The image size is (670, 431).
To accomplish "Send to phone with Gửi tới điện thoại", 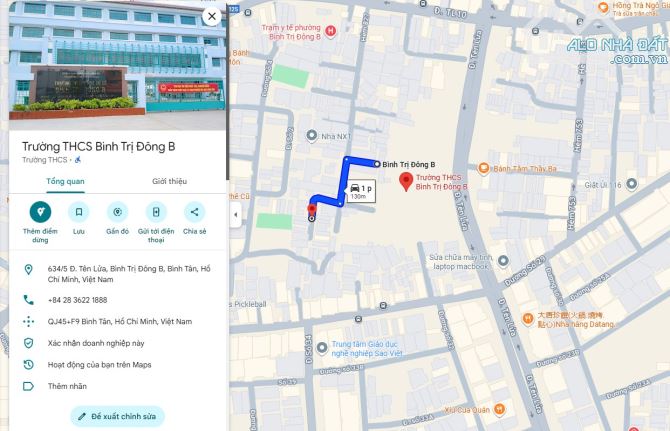I will coord(156,212).
